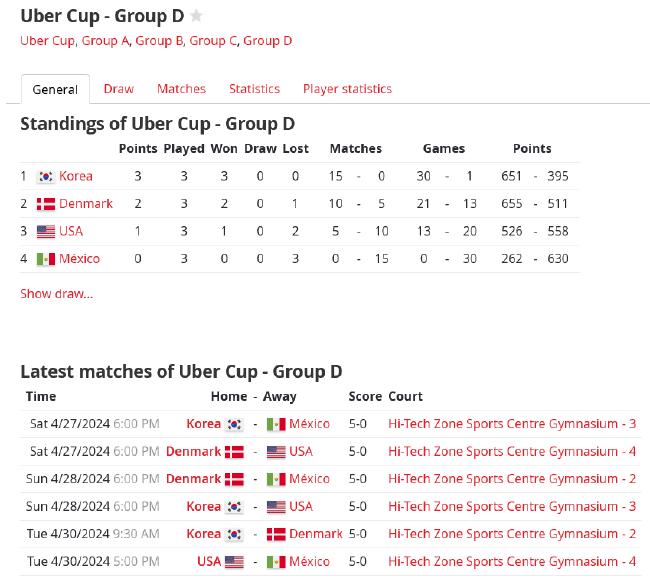This screenshot has width=650, height=578.
Task: Click México flag icon in standings table
Action: [x=46, y=259]
